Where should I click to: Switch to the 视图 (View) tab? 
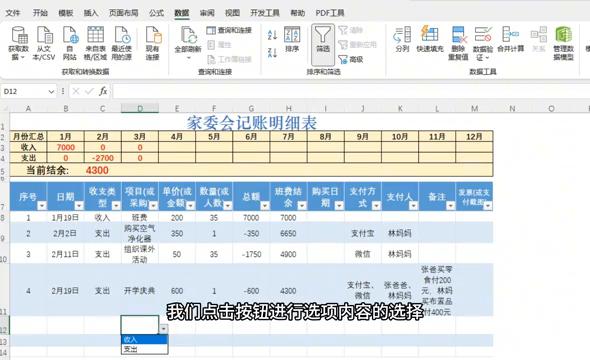coord(232,13)
